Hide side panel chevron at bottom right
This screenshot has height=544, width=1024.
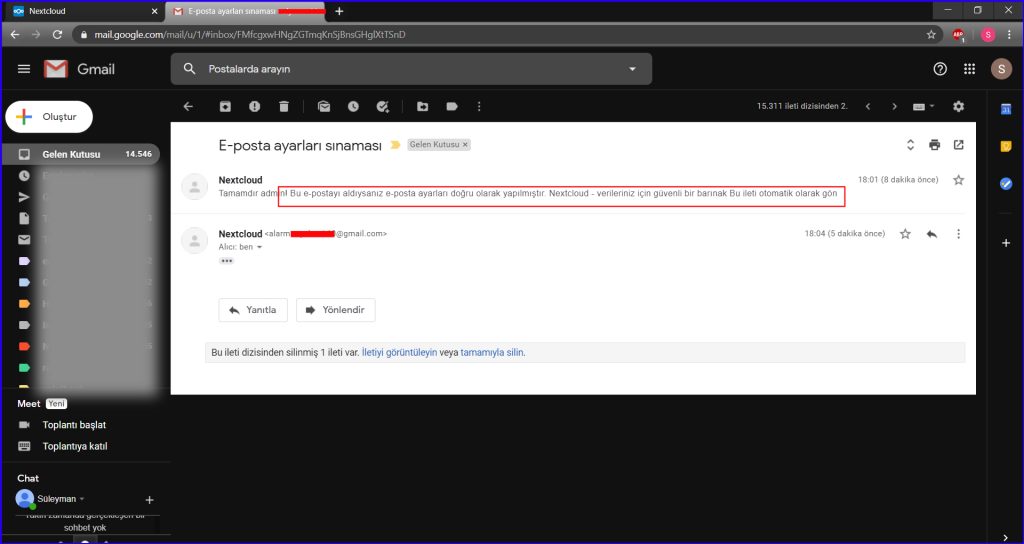click(1006, 537)
